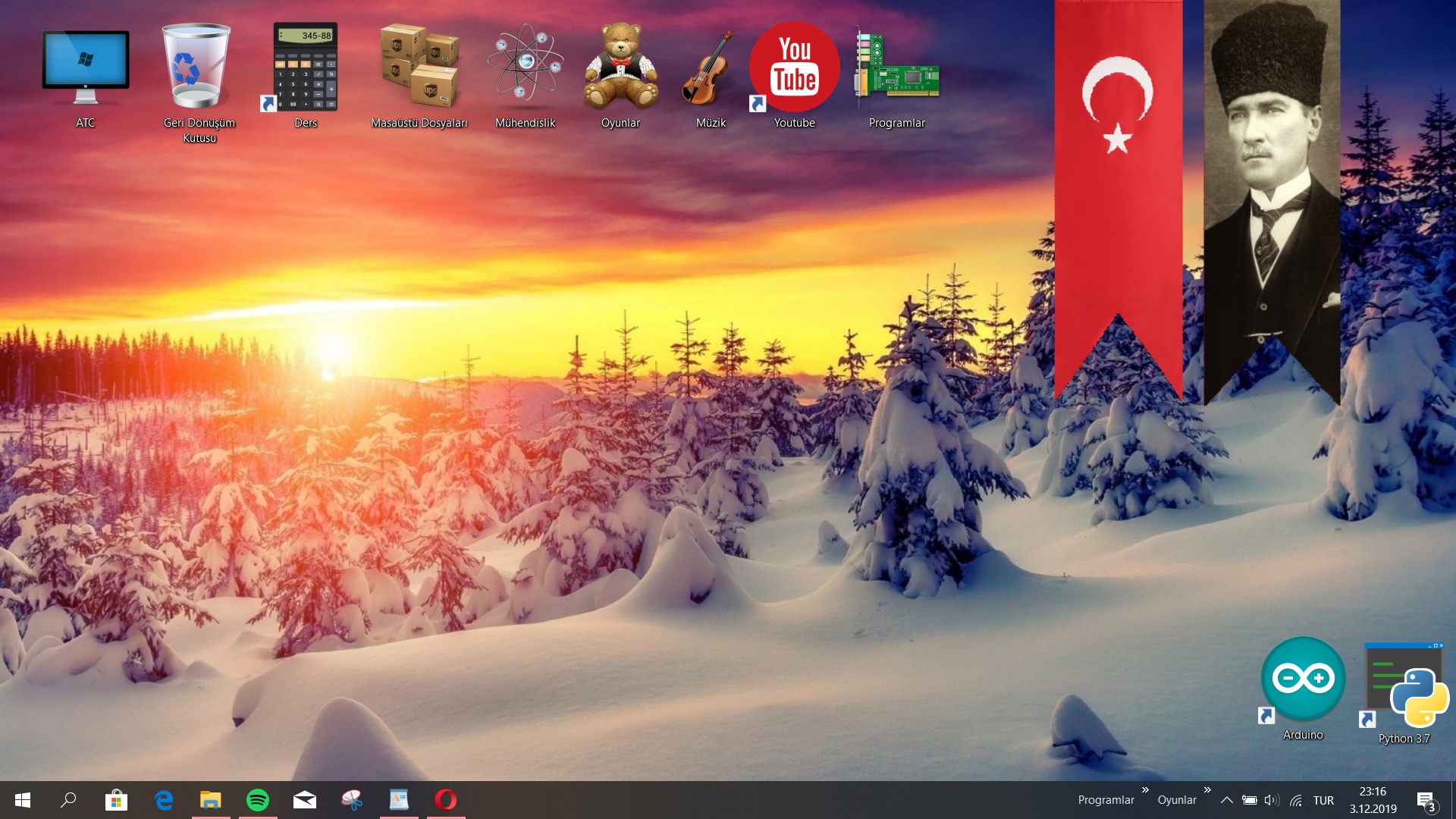Expand the Programlar toolbar chevron
This screenshot has width=1456, height=819.
pyautogui.click(x=1145, y=790)
